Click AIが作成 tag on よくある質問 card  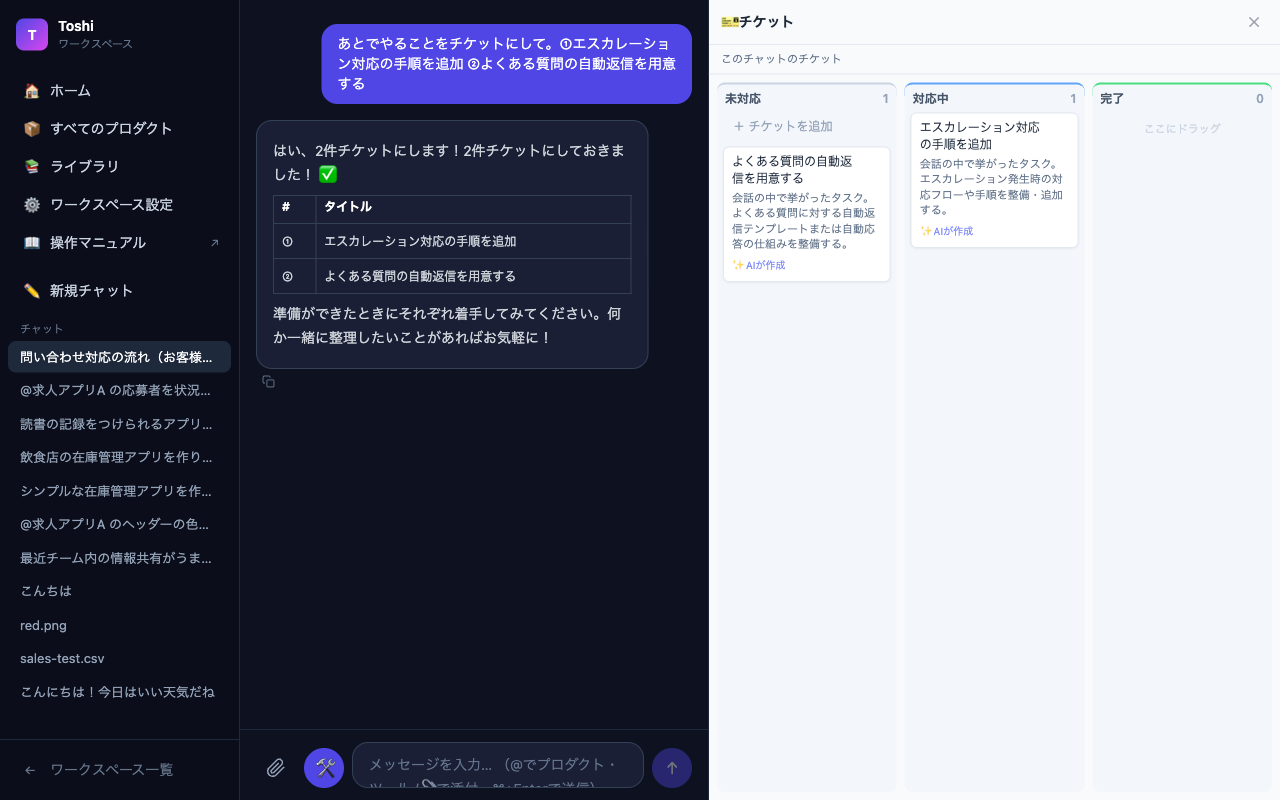pos(759,265)
